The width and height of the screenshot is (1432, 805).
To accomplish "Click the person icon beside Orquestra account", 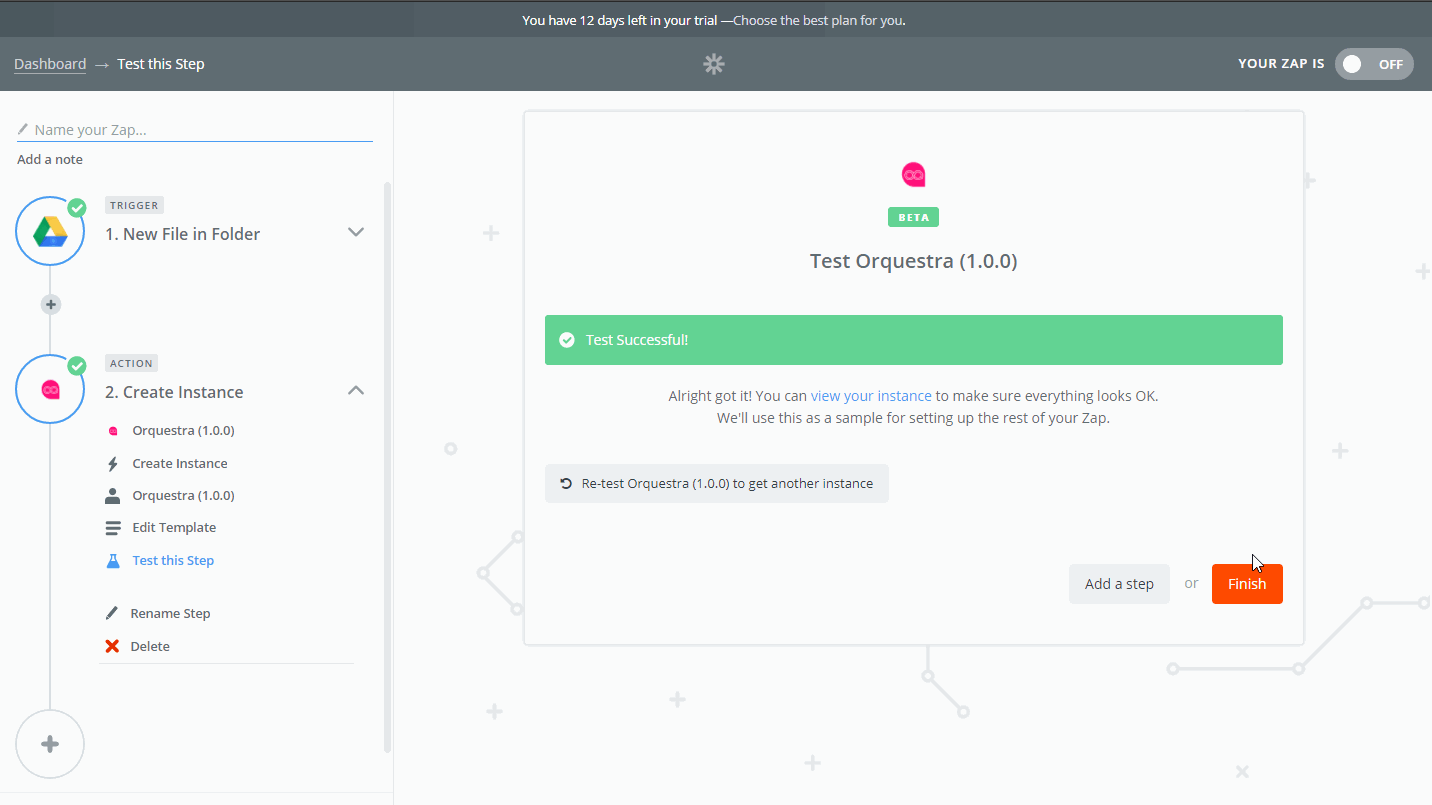I will tap(113, 496).
